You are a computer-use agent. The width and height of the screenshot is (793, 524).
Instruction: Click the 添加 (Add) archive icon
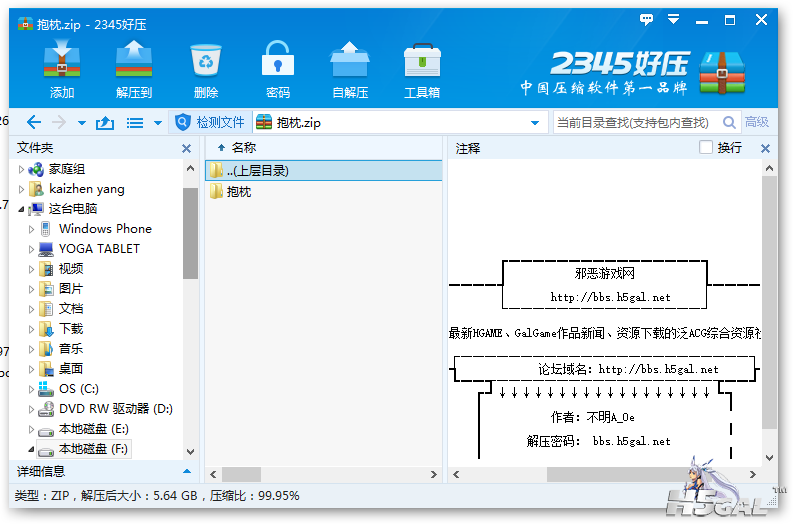62,59
